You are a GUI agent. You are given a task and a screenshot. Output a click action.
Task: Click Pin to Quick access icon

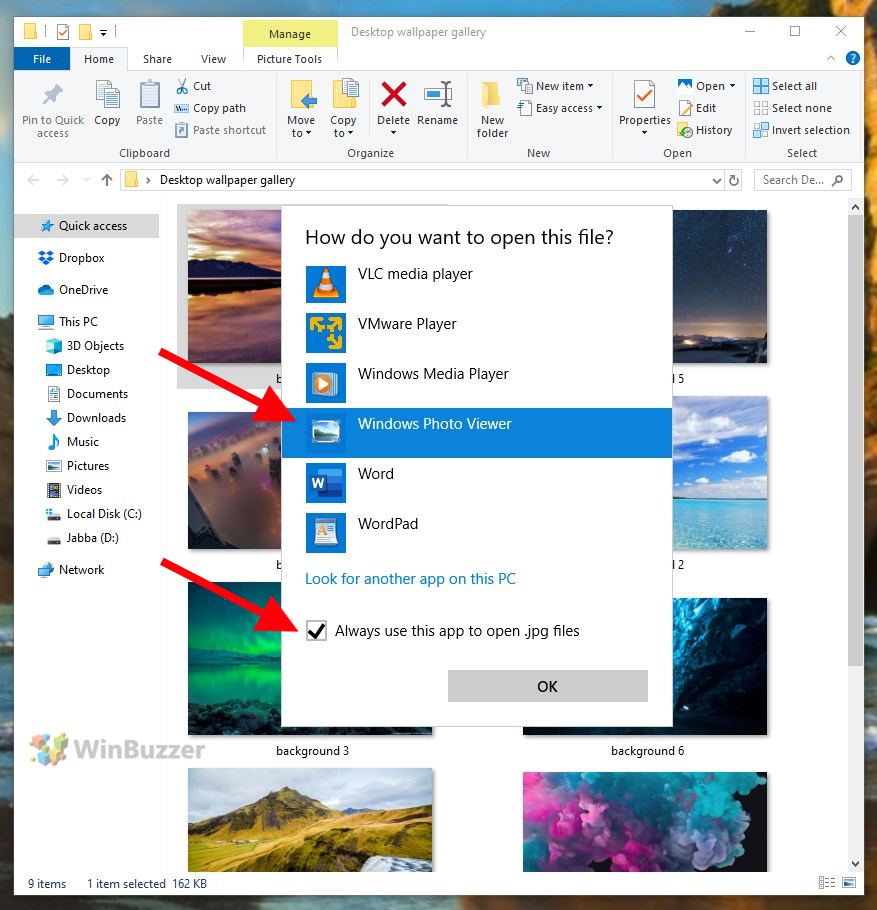click(x=53, y=95)
